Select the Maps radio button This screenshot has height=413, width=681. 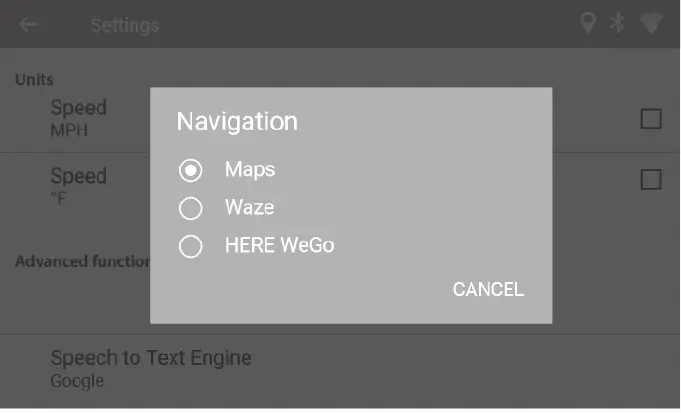click(x=190, y=170)
